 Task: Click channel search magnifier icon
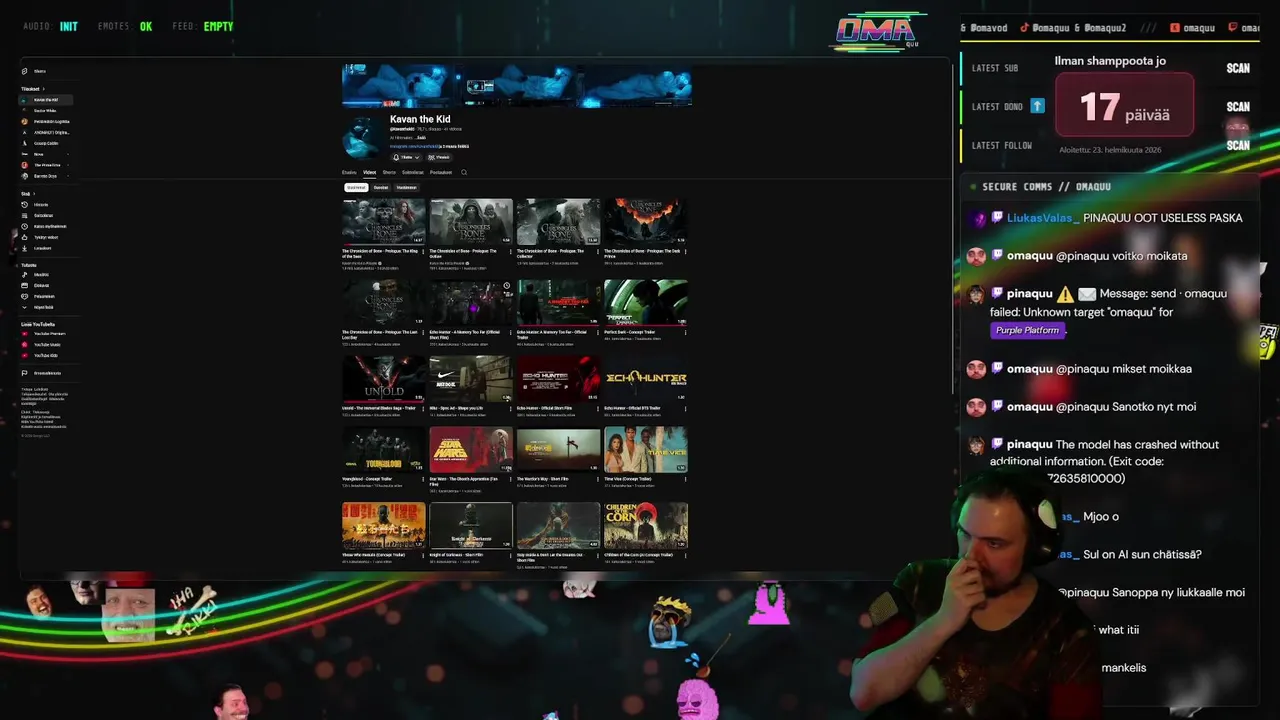(464, 172)
